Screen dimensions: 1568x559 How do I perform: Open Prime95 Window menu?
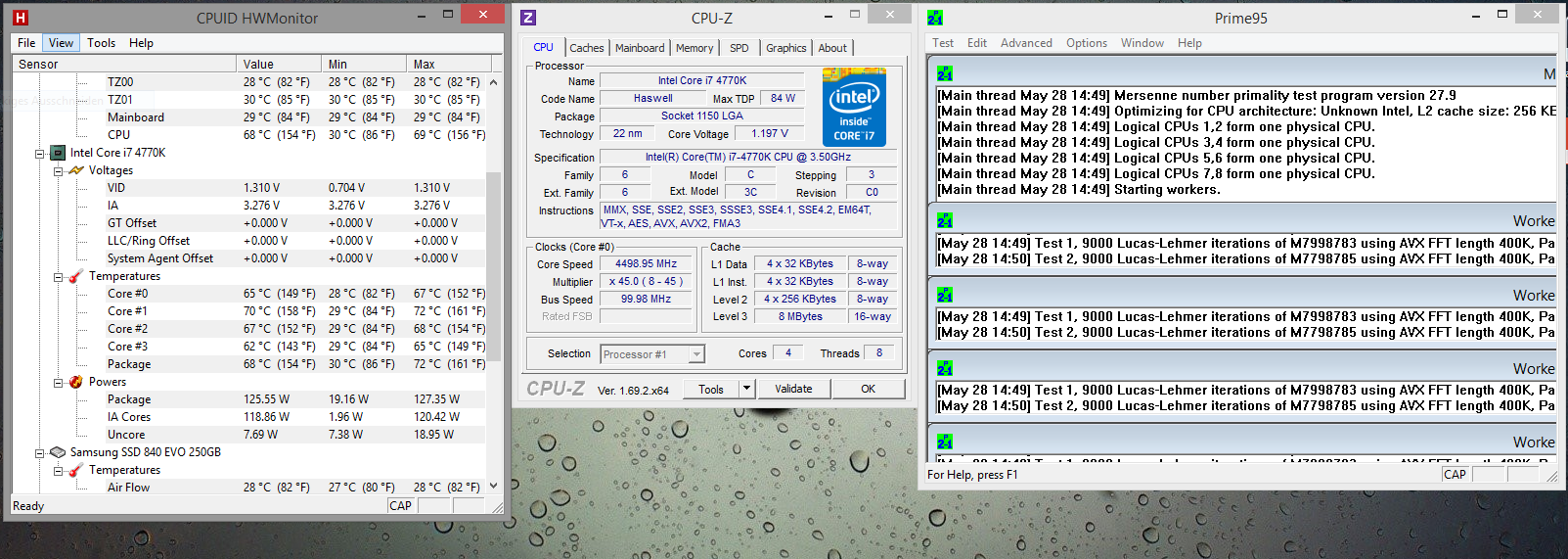point(1142,43)
